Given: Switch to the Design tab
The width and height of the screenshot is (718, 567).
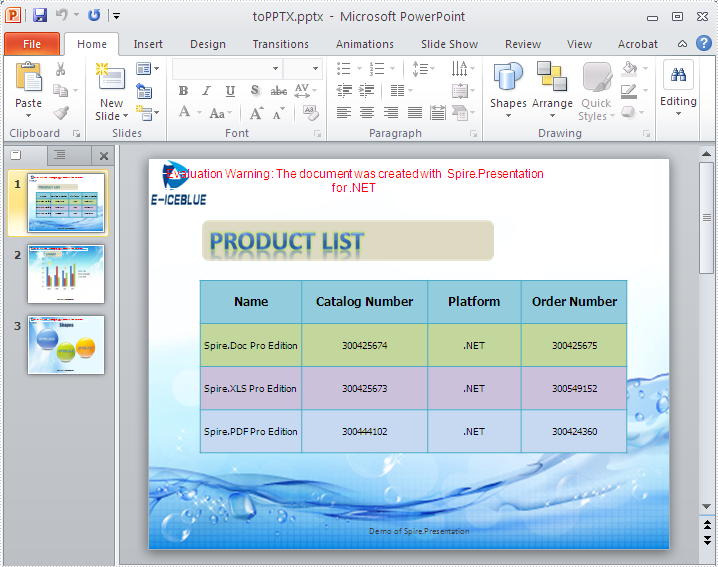Looking at the screenshot, I should point(208,44).
